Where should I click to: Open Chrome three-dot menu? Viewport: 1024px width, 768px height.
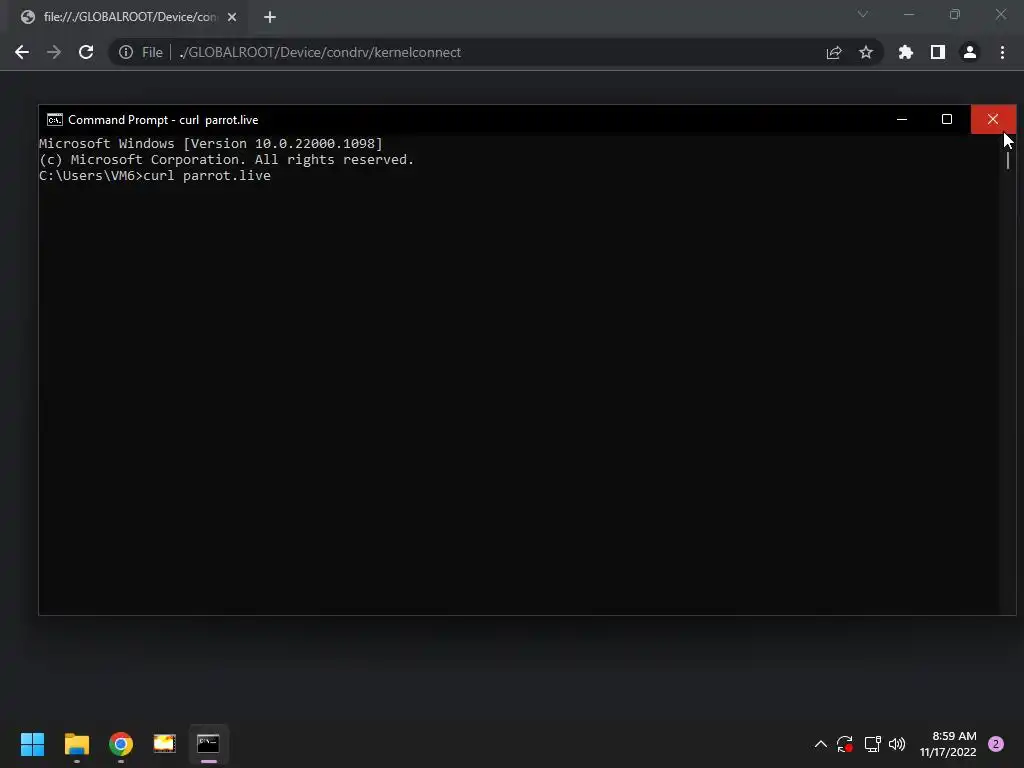point(1002,52)
